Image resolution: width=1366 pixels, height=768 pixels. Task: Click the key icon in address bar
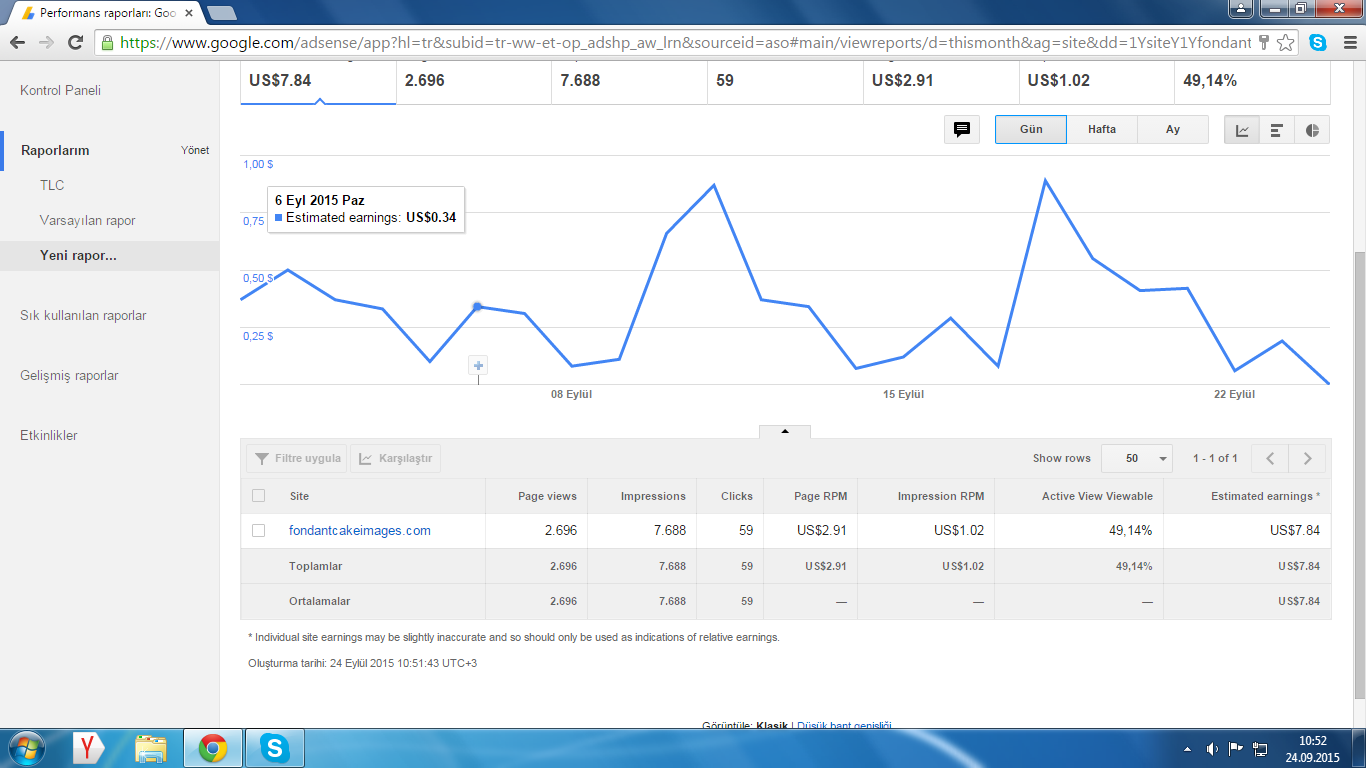point(1264,42)
